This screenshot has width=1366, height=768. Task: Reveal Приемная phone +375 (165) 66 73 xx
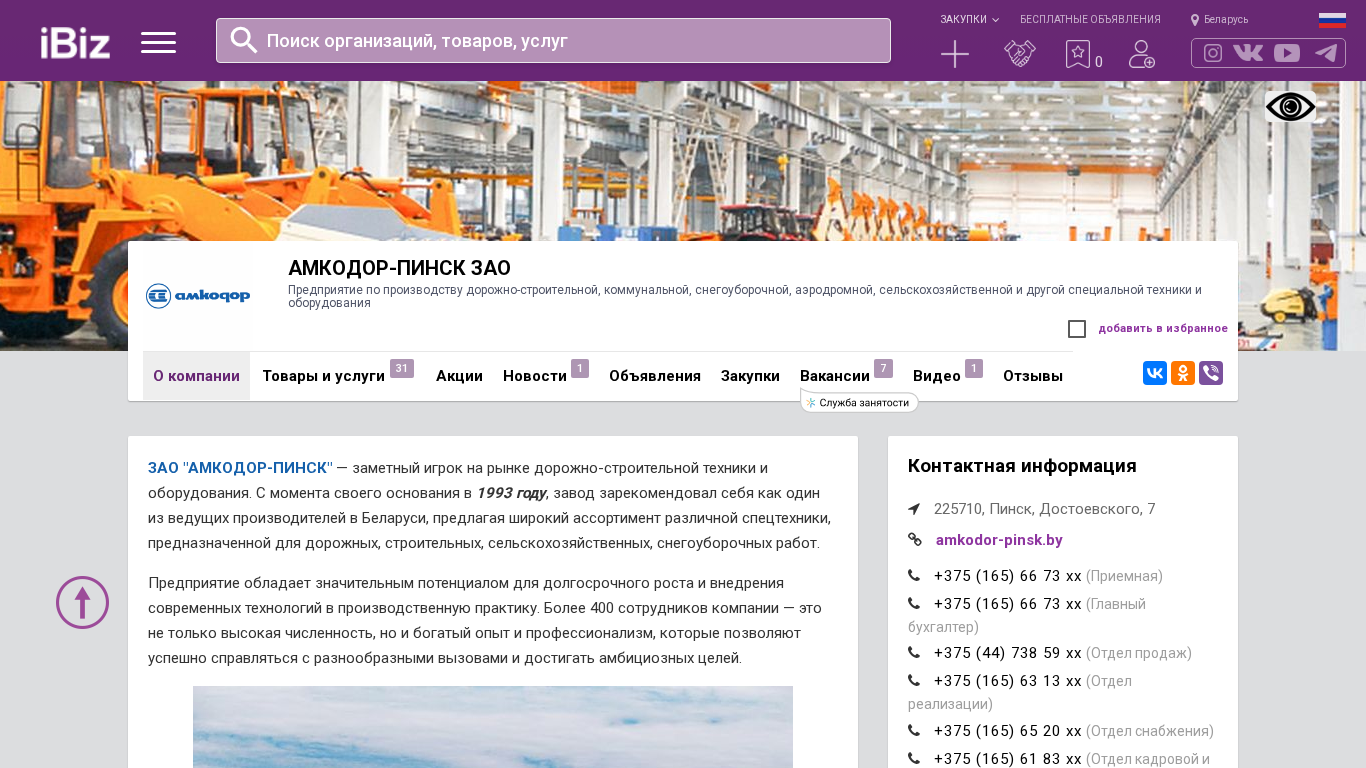[x=1008, y=576]
